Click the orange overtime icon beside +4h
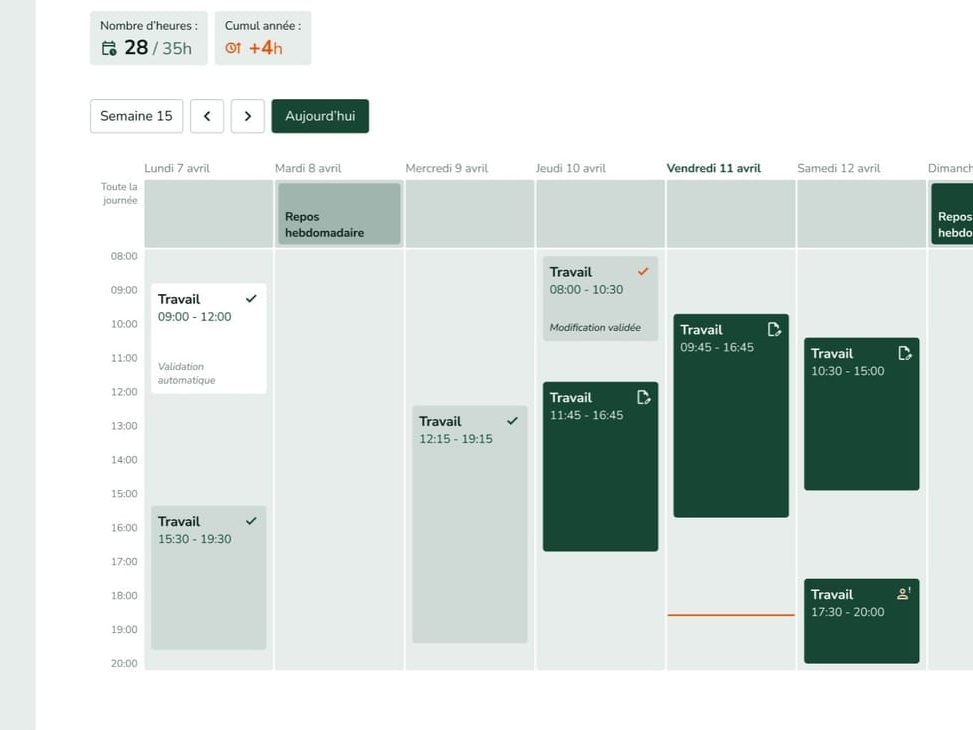Viewport: 973px width, 730px height. coord(233,48)
